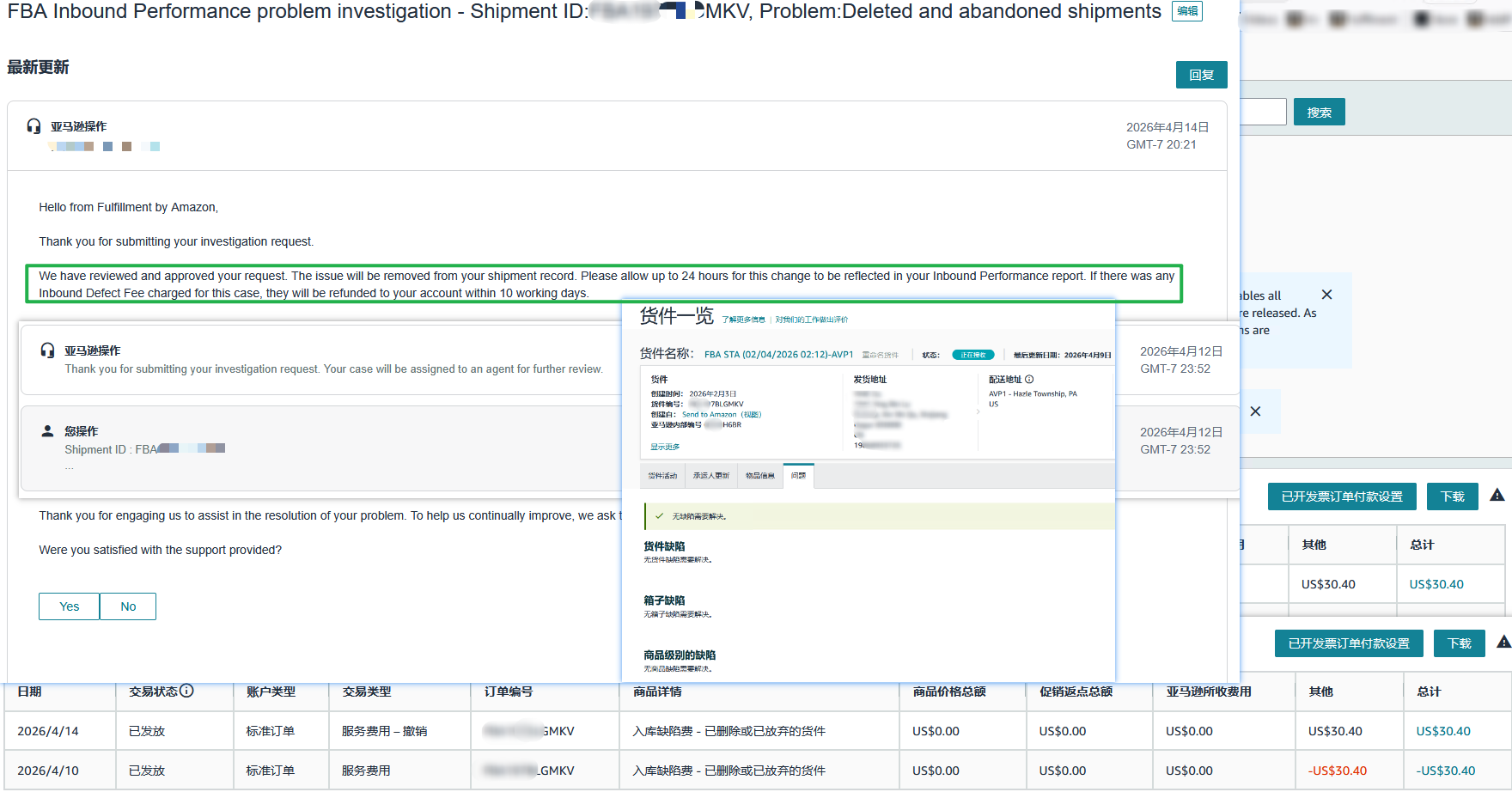Click the green checkmark in 无缺陷需要解决 banner
This screenshot has width=1512, height=792.
659,516
